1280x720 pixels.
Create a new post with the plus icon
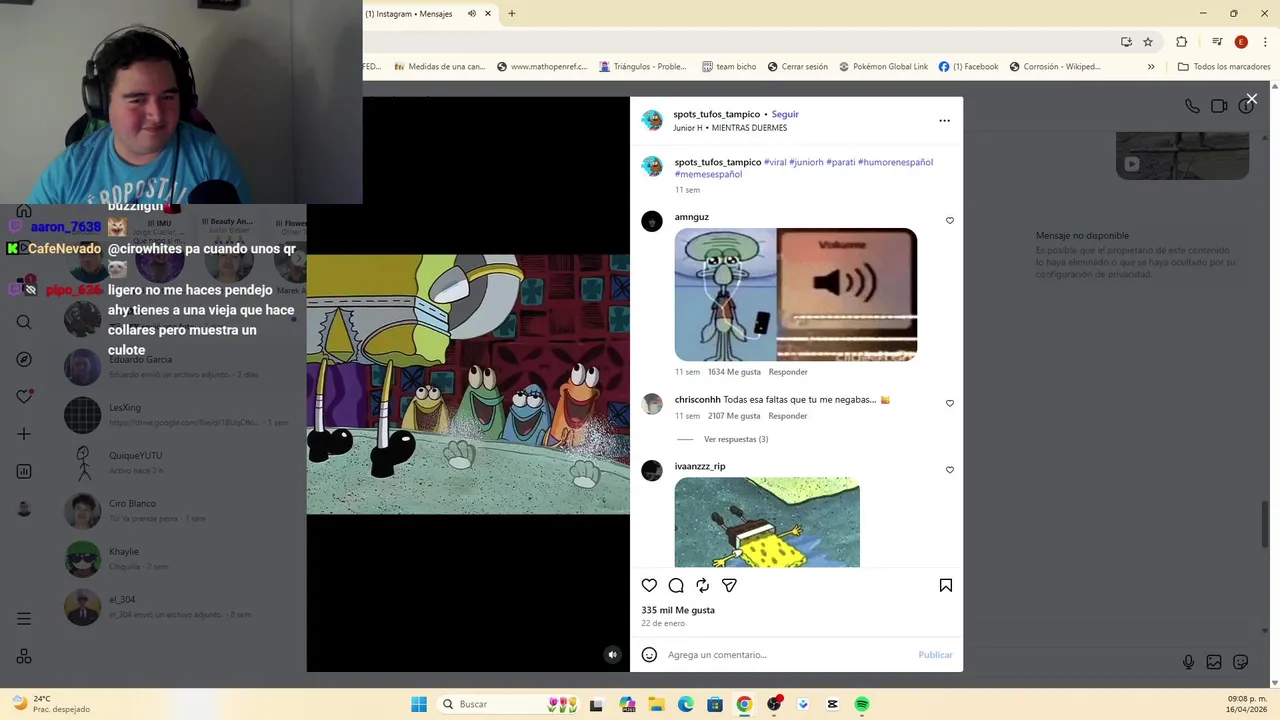24,434
